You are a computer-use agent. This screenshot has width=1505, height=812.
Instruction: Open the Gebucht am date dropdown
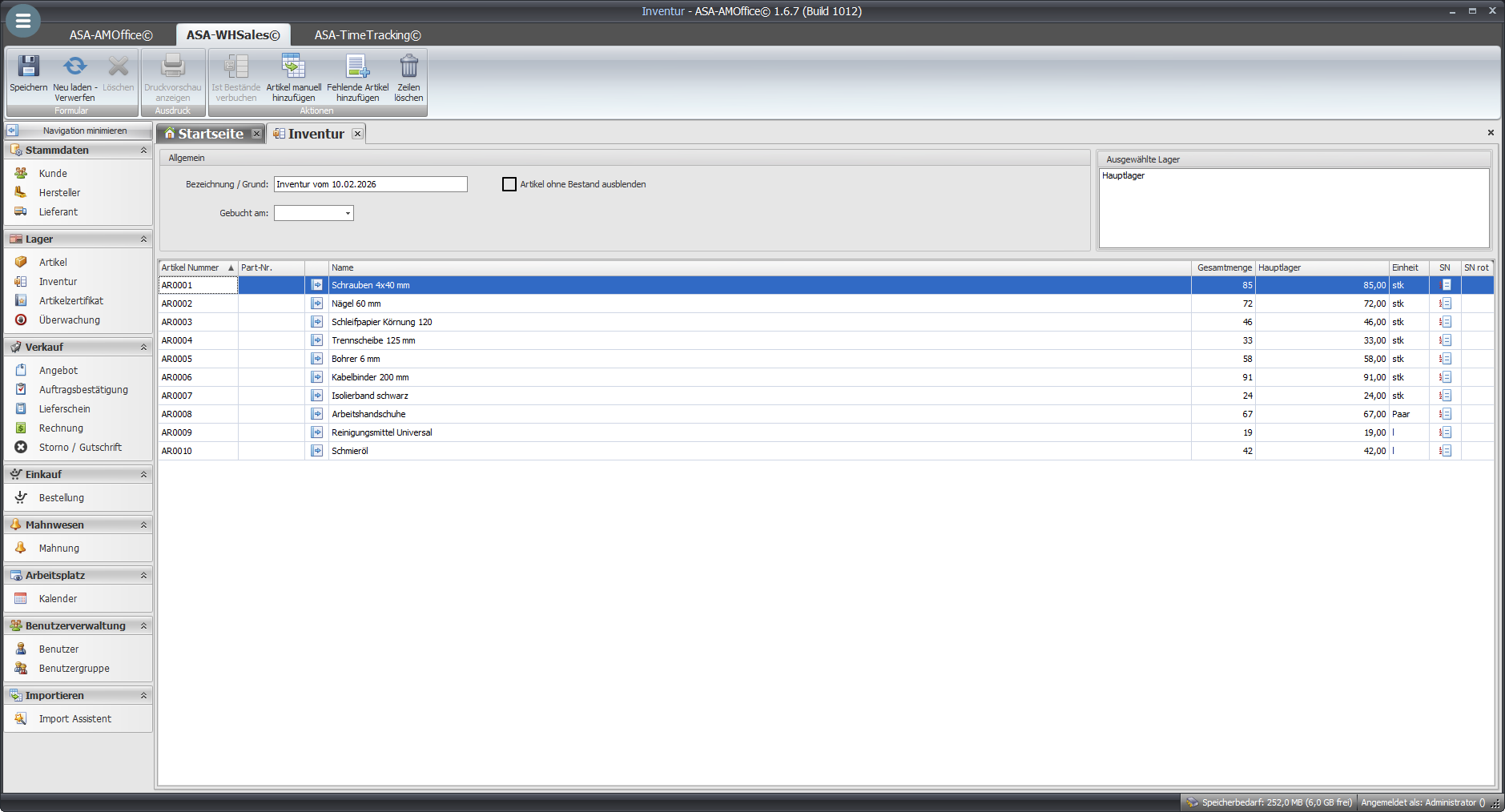coord(348,213)
